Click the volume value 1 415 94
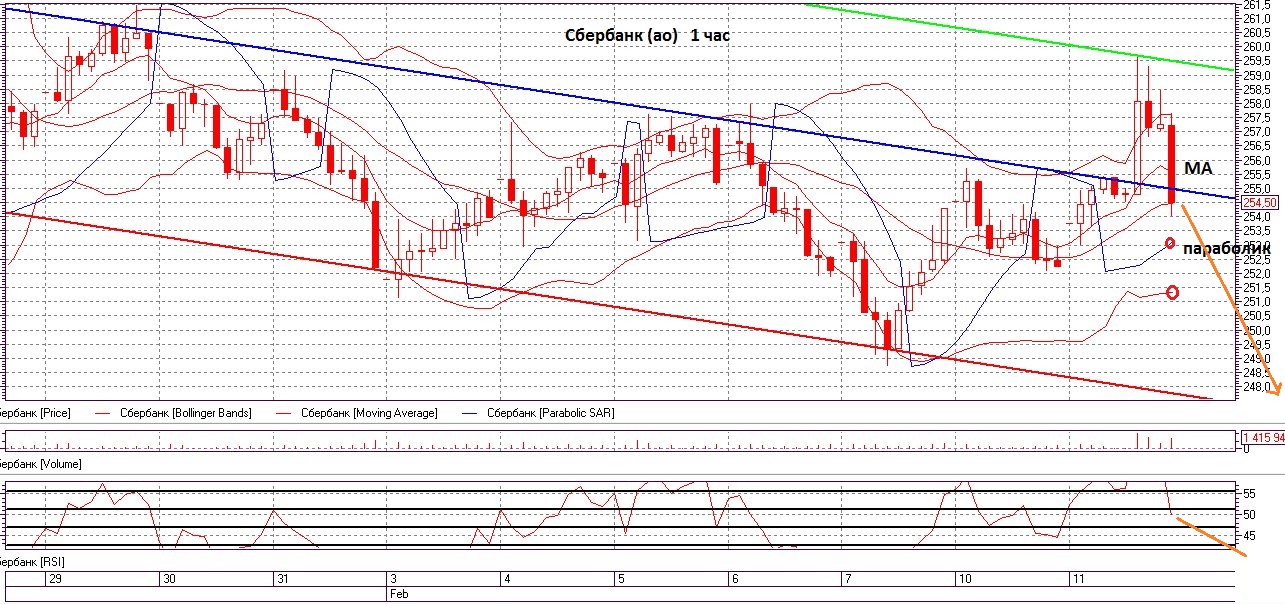This screenshot has height=604, width=1285. point(1261,437)
